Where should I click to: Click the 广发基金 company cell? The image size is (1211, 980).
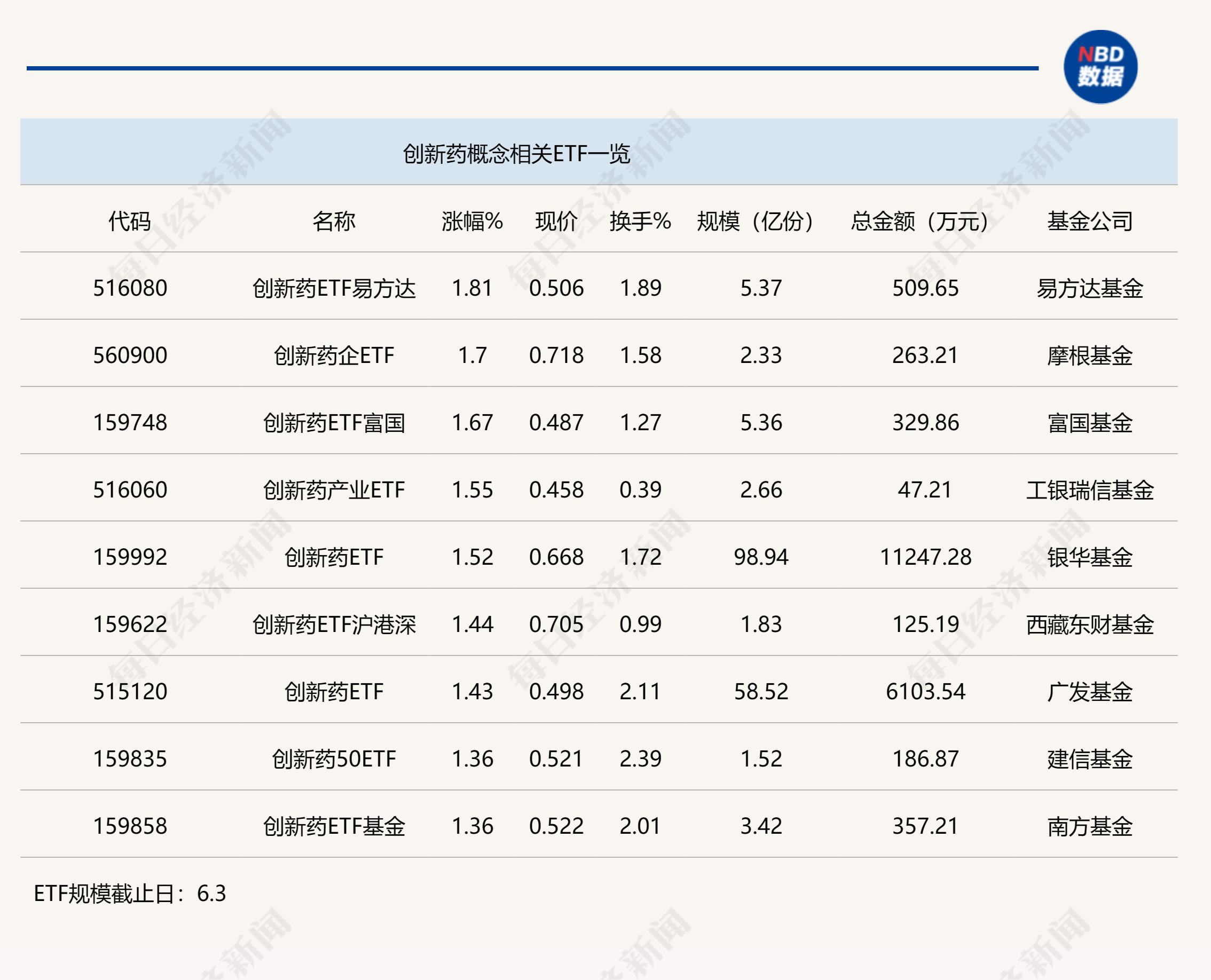coord(1090,692)
